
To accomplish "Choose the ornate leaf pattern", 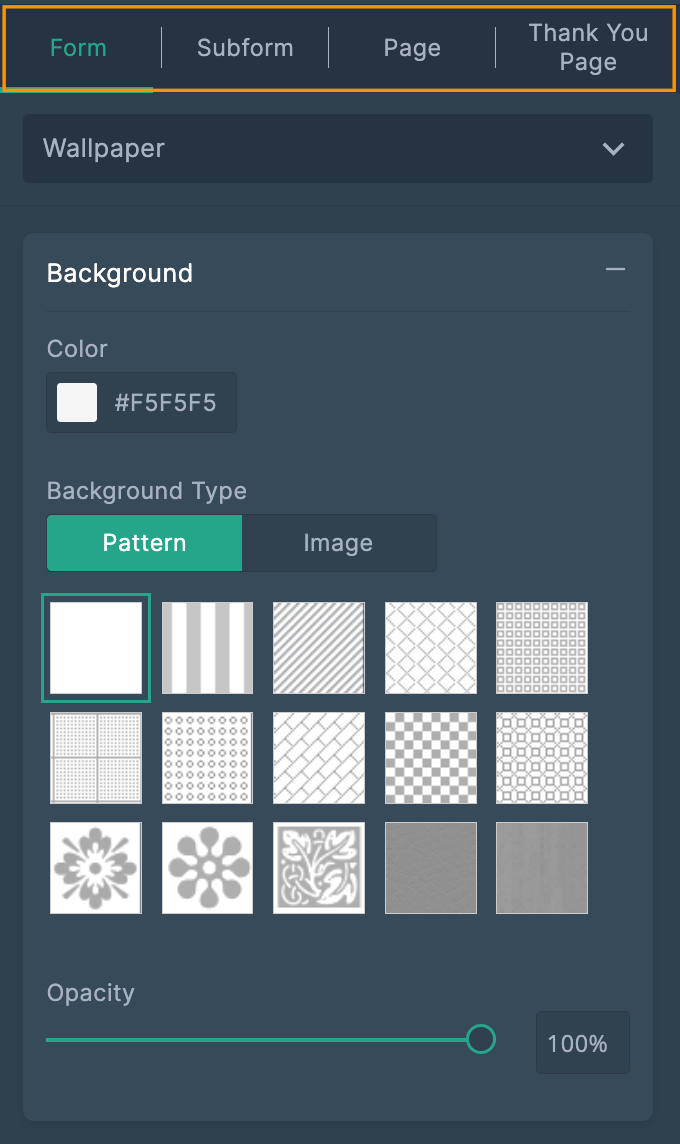I will point(319,868).
